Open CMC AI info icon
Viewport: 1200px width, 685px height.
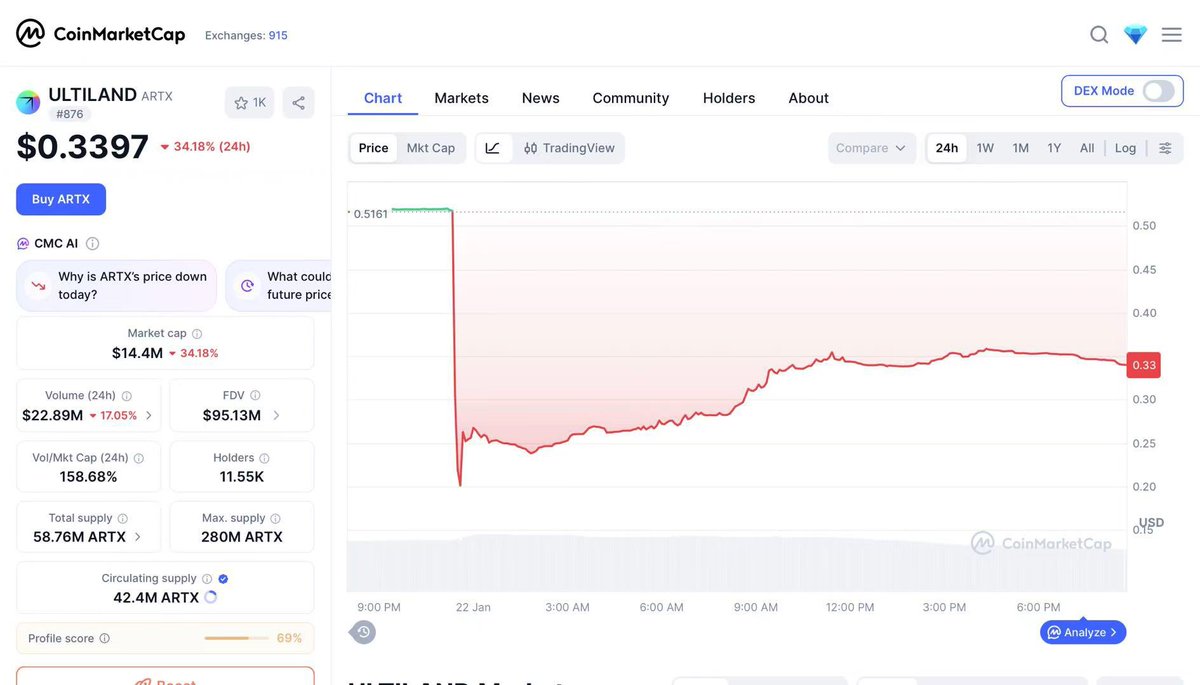point(92,243)
